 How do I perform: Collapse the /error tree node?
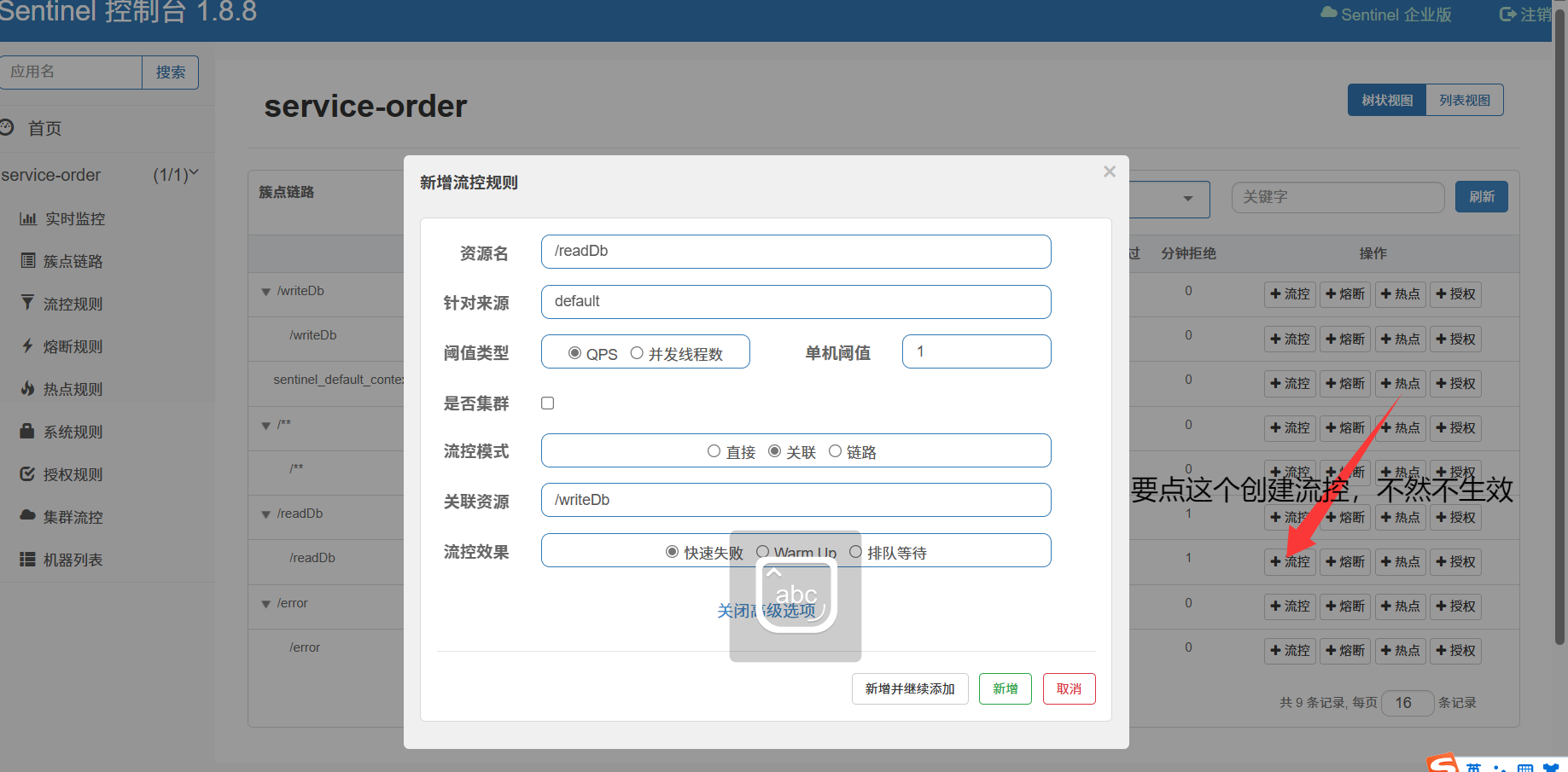(x=266, y=604)
